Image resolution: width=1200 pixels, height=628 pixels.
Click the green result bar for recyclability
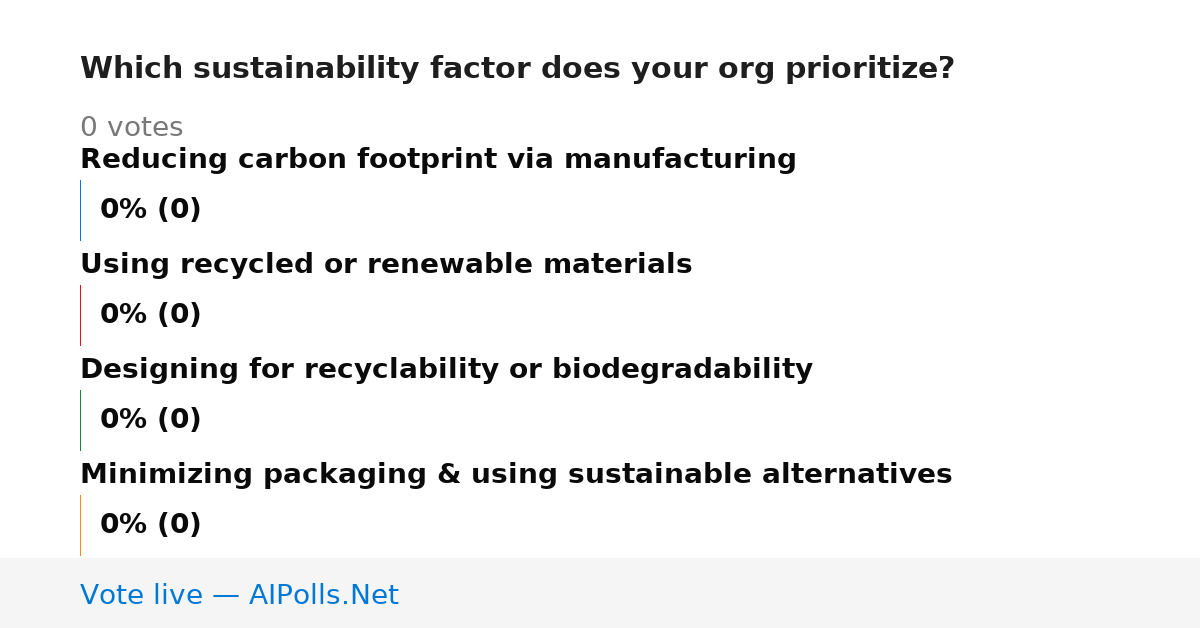[80, 420]
